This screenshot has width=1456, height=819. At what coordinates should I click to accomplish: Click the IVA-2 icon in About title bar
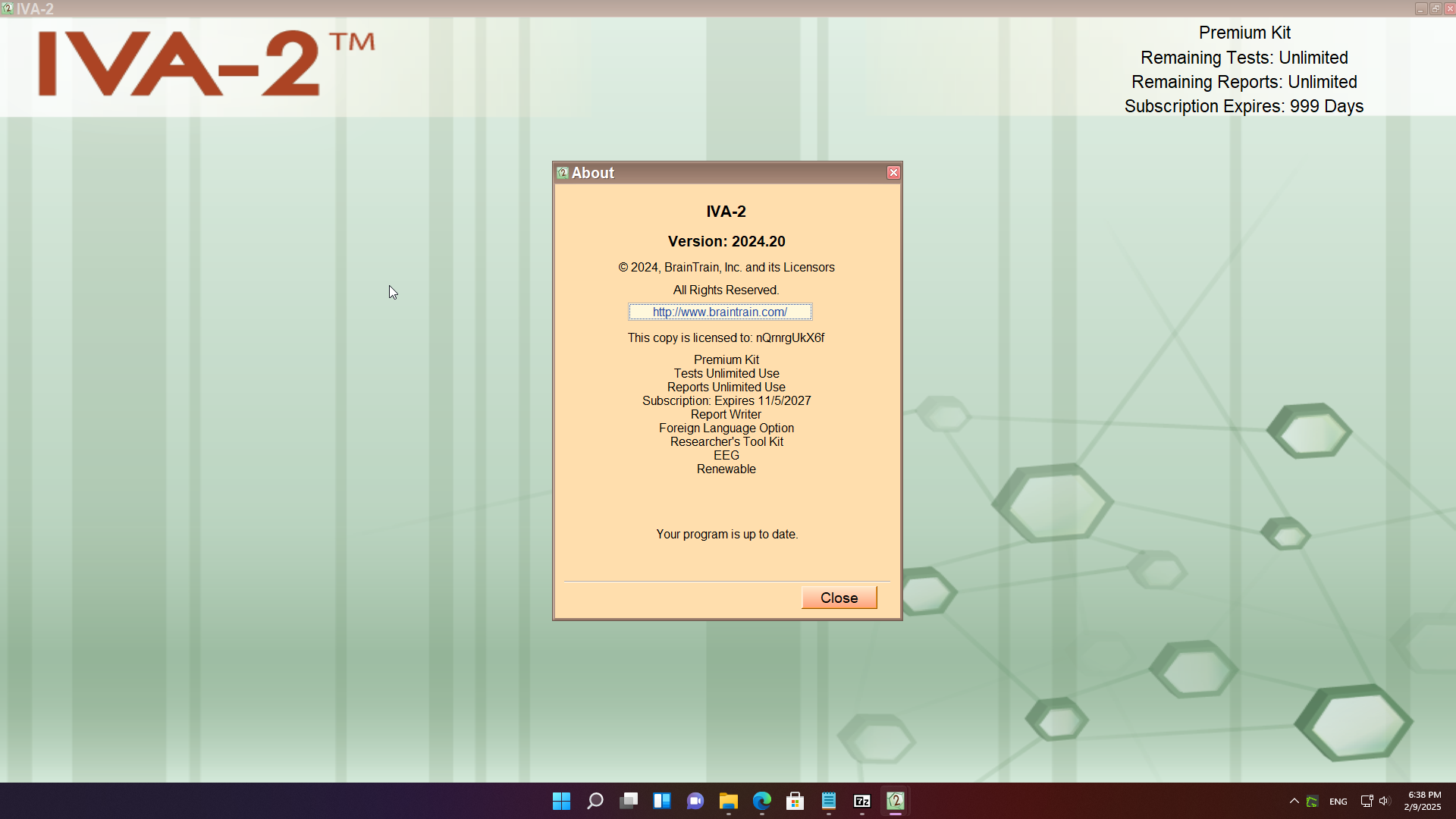click(563, 173)
